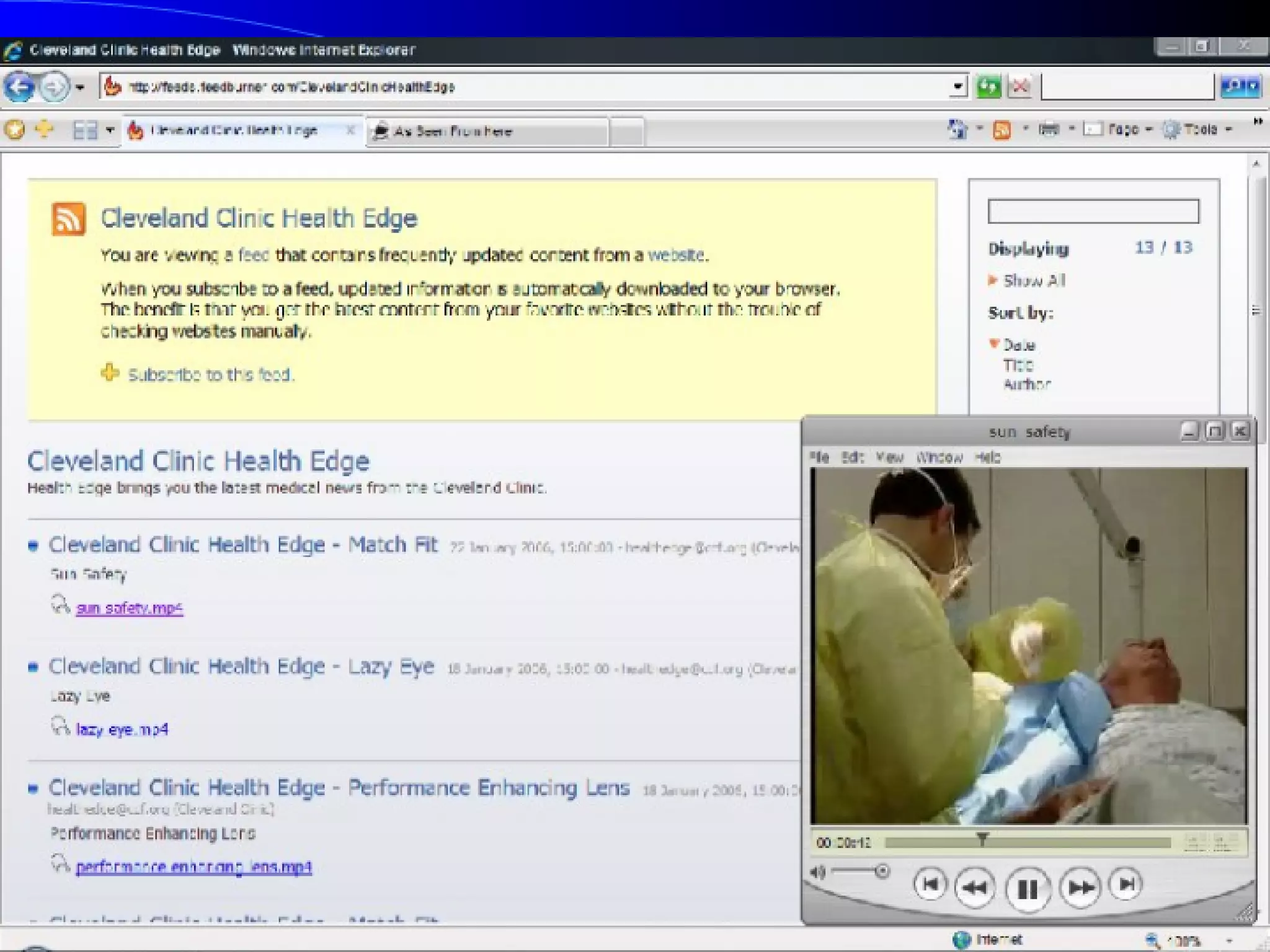
Task: Open Help menu in sun safety player
Action: coord(987,457)
